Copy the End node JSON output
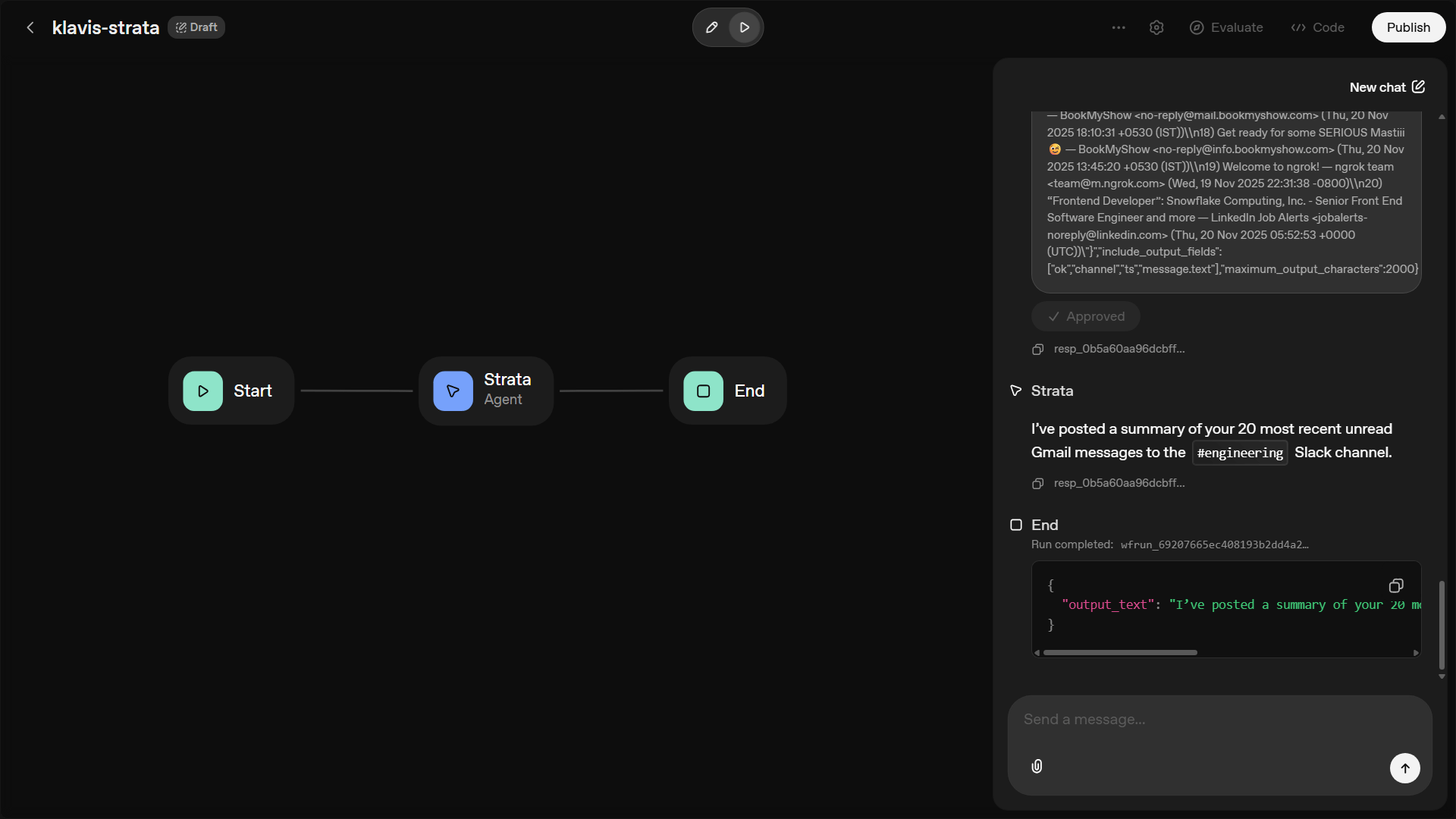The height and width of the screenshot is (819, 1456). [x=1396, y=585]
